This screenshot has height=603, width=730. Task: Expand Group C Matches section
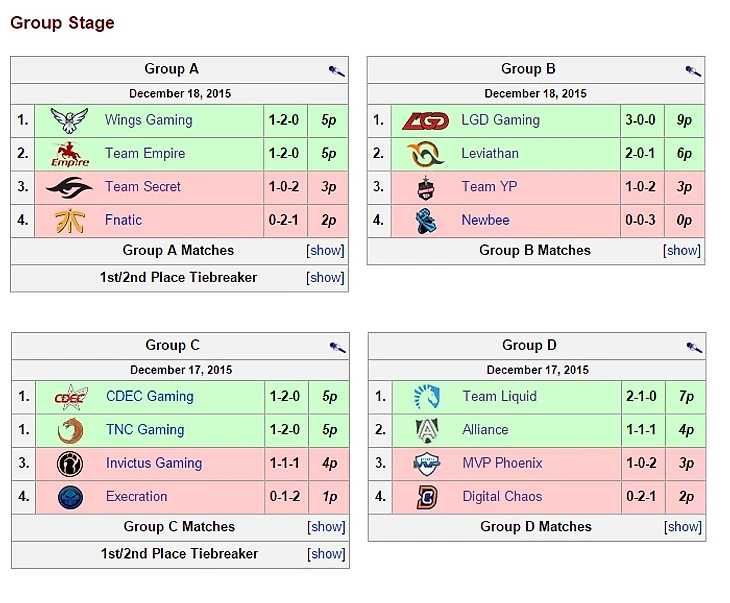[x=326, y=527]
